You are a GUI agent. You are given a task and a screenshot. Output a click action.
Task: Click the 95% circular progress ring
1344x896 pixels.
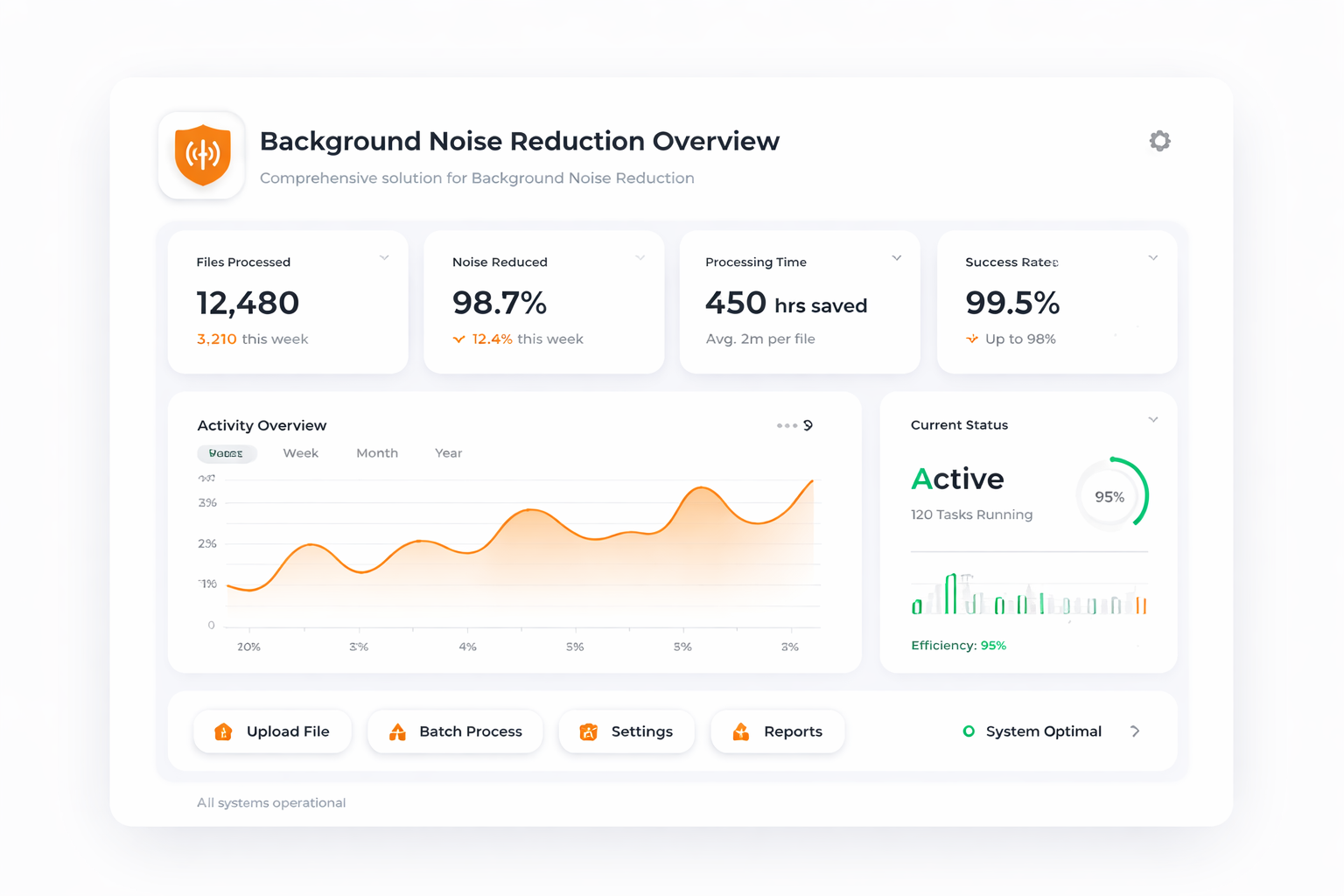[1109, 496]
